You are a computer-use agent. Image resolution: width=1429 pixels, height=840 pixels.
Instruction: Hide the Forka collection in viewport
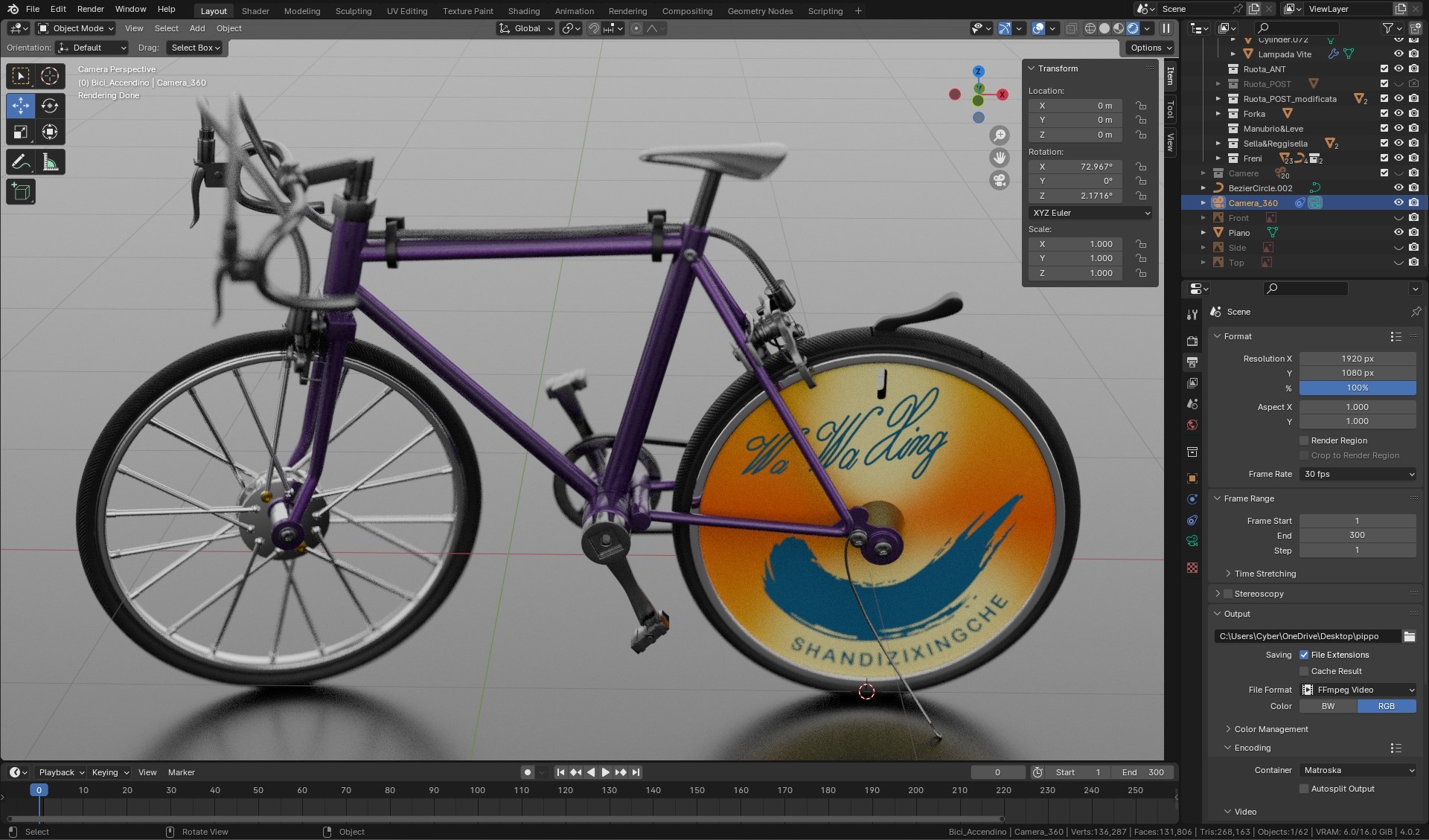click(1398, 113)
